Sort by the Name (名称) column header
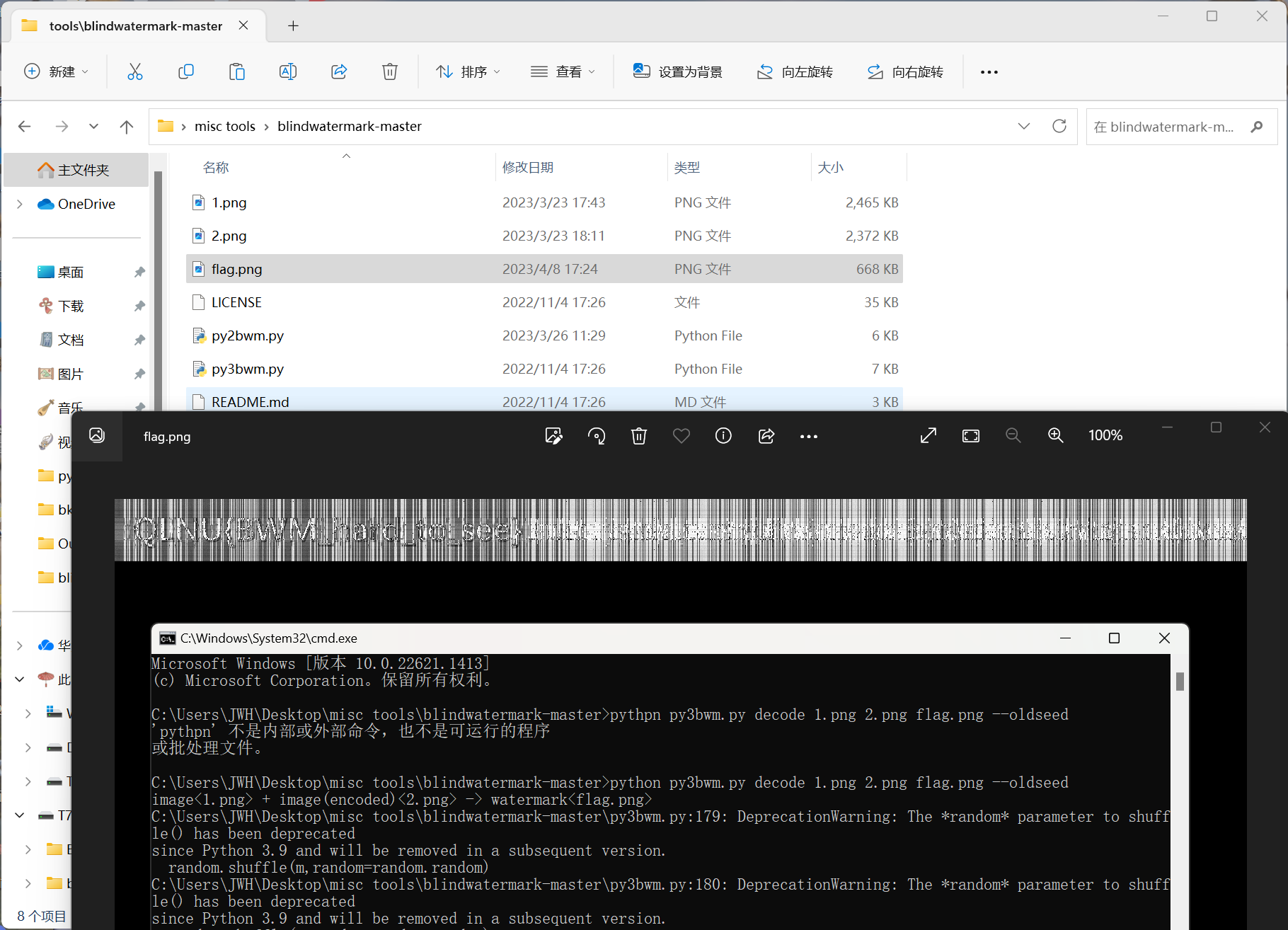Image resolution: width=1288 pixels, height=930 pixels. (x=216, y=168)
